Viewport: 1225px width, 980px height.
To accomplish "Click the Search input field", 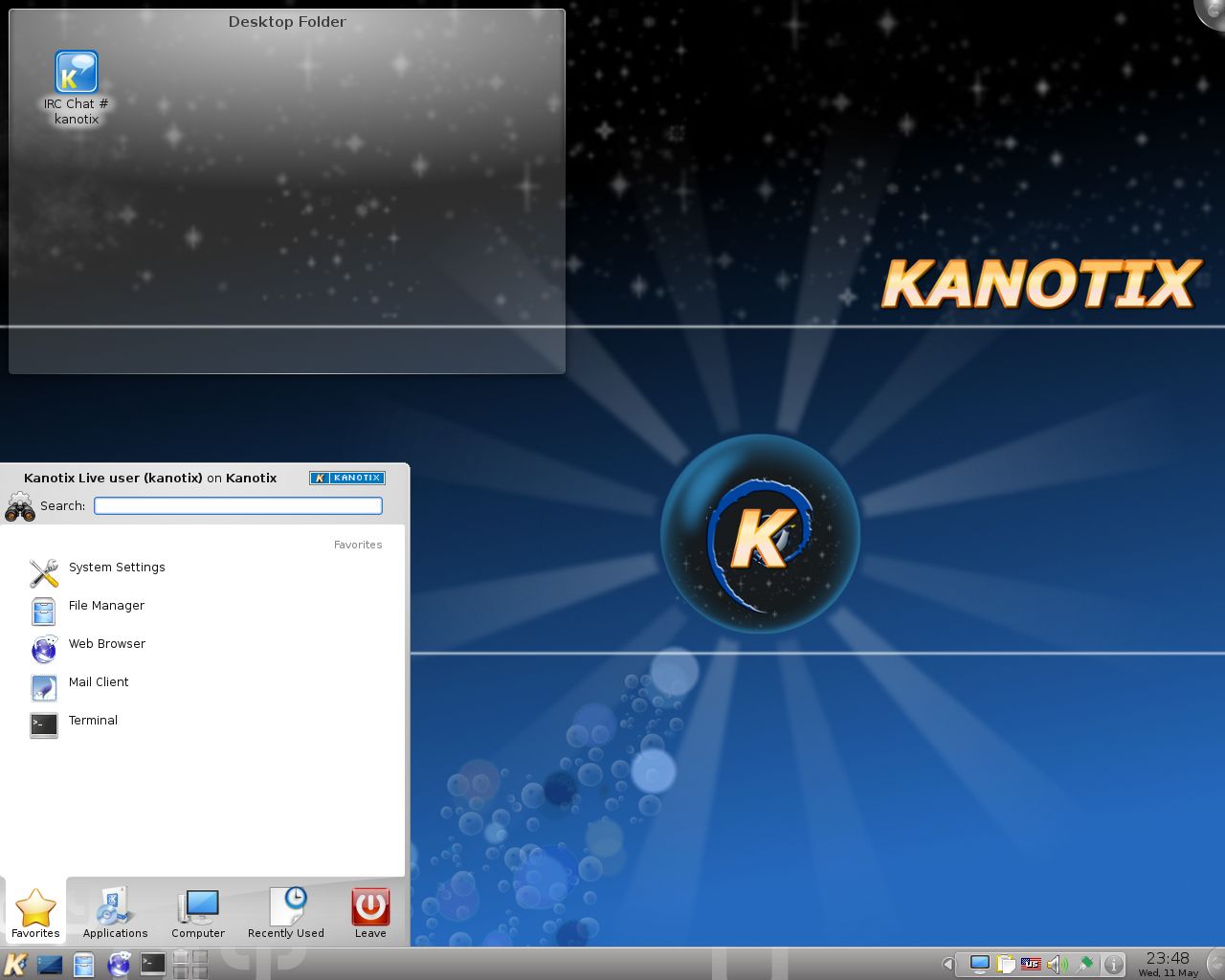I will click(238, 506).
